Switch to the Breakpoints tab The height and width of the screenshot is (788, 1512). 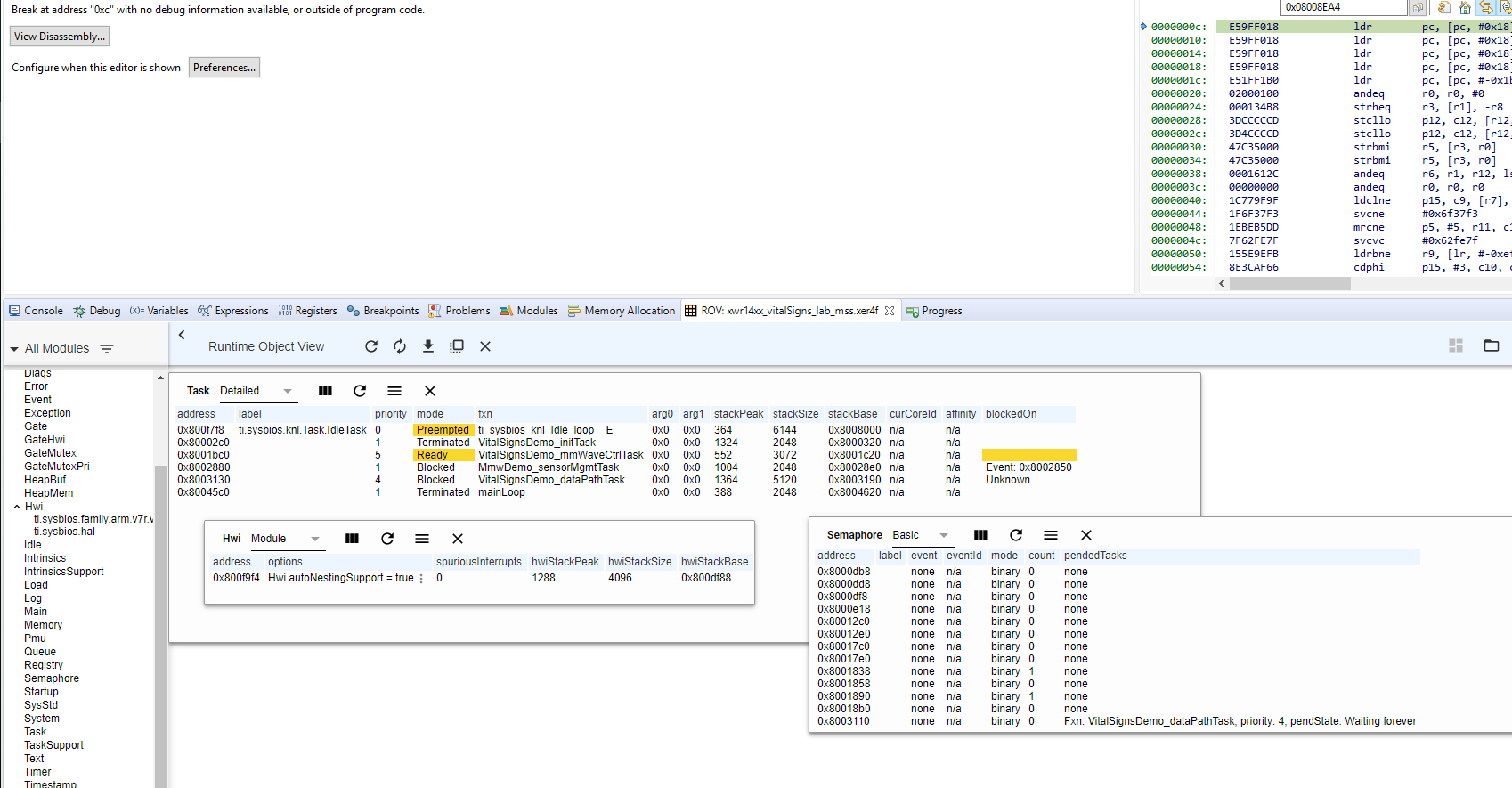tap(383, 311)
